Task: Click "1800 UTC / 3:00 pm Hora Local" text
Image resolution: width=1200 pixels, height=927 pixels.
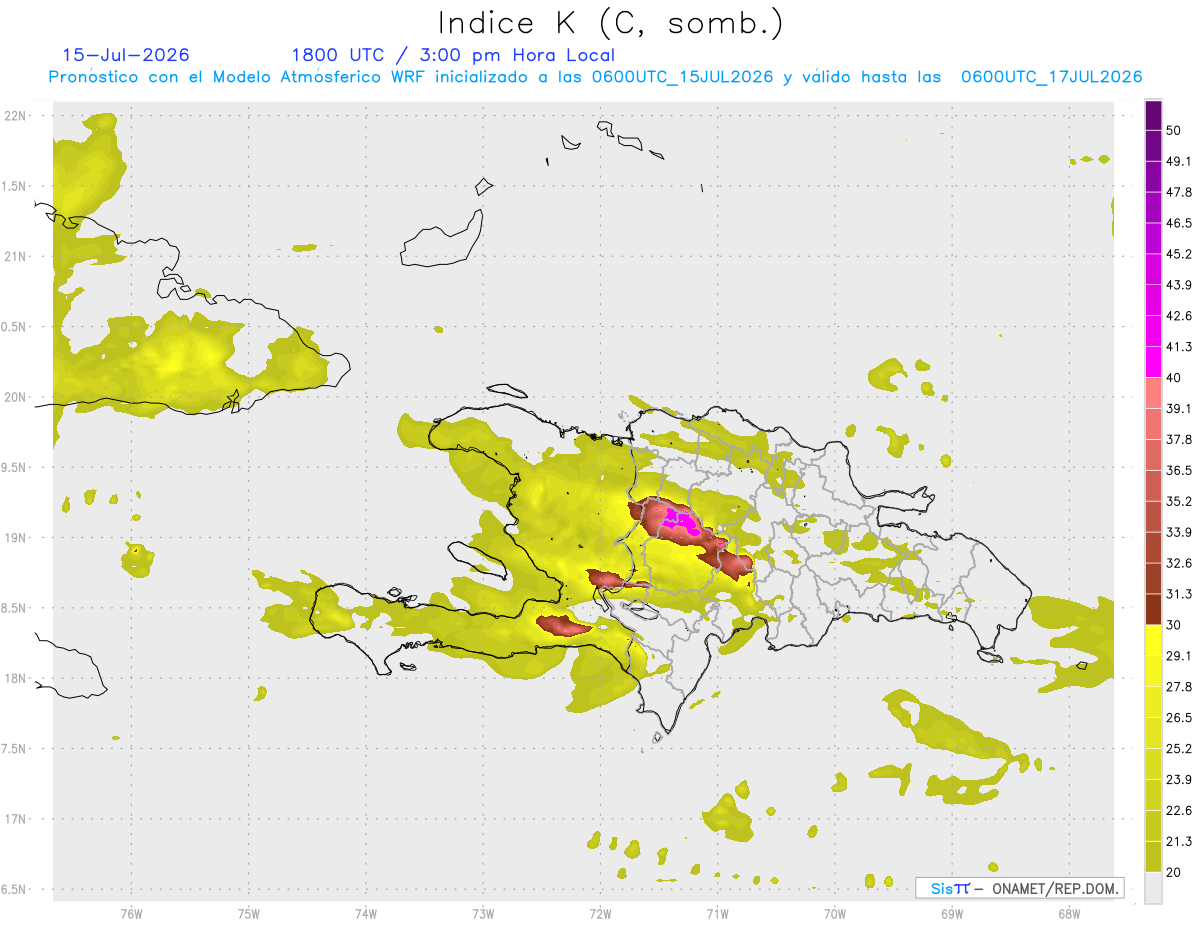Action: [x=453, y=55]
